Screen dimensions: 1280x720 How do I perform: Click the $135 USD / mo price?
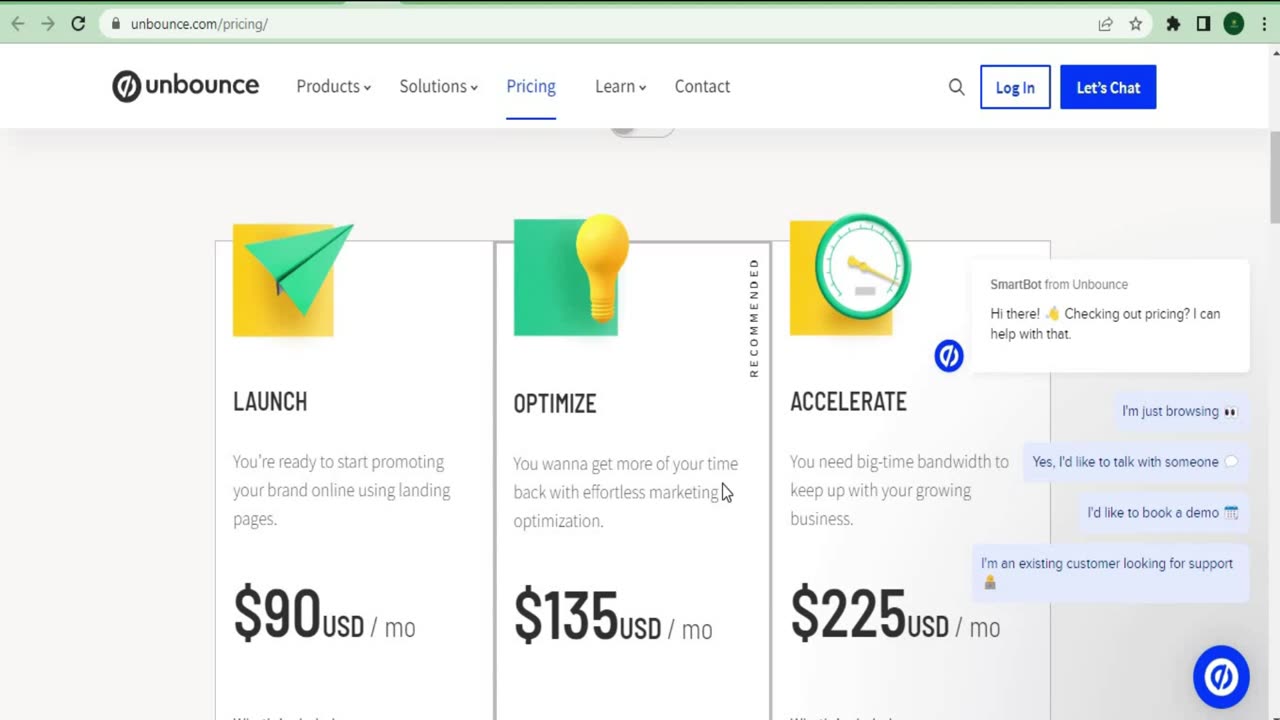tap(613, 616)
